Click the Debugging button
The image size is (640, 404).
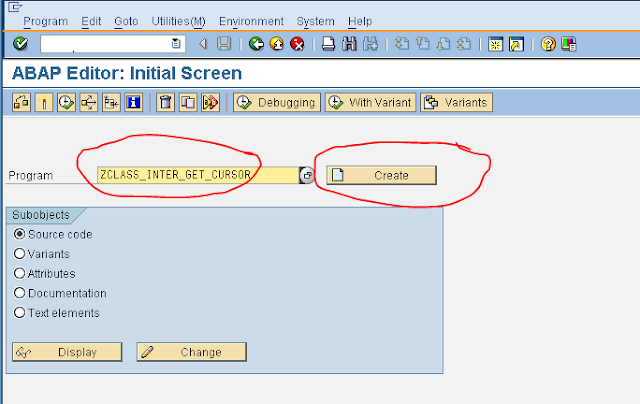(x=277, y=102)
